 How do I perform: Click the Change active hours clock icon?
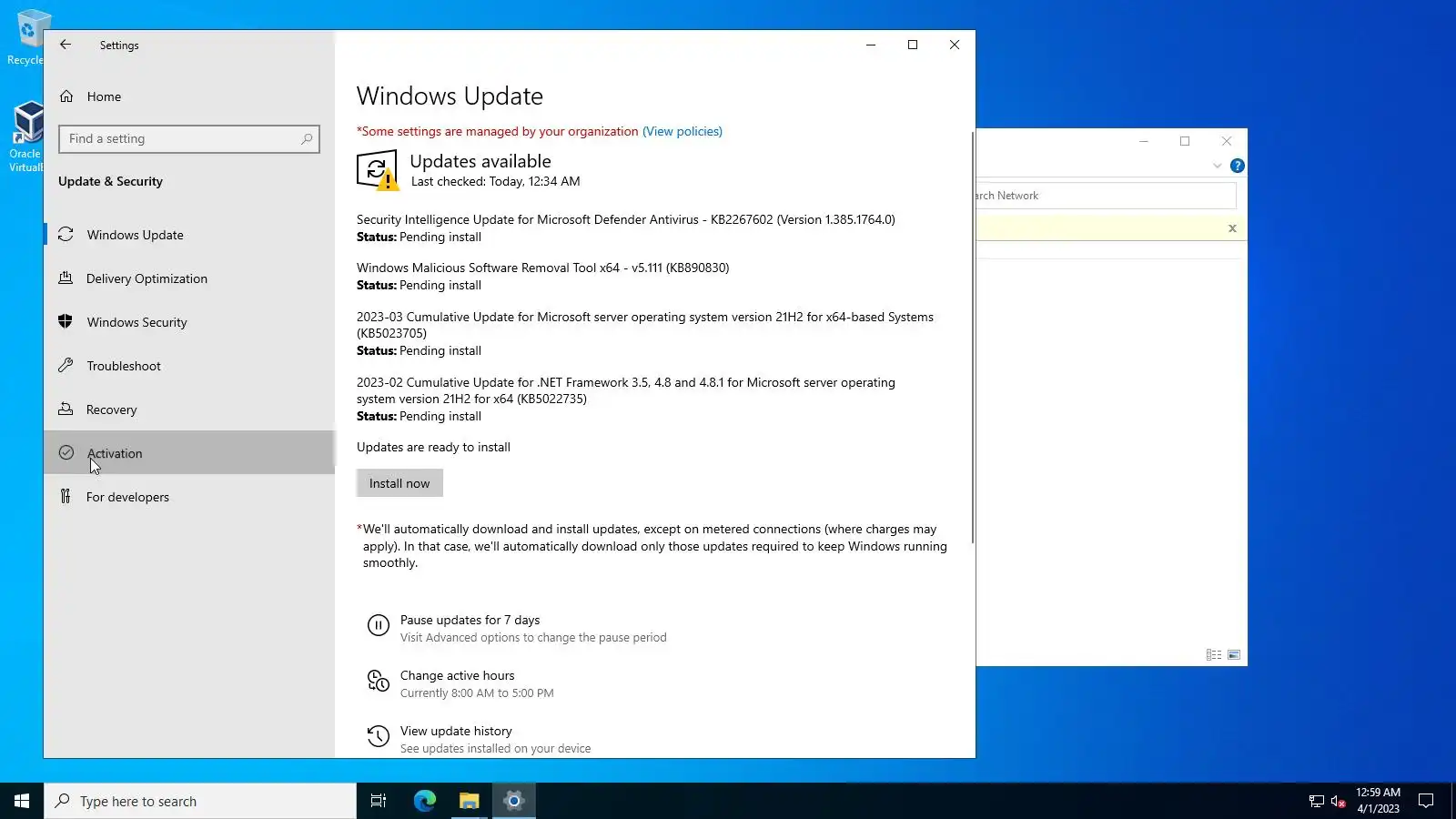(378, 681)
